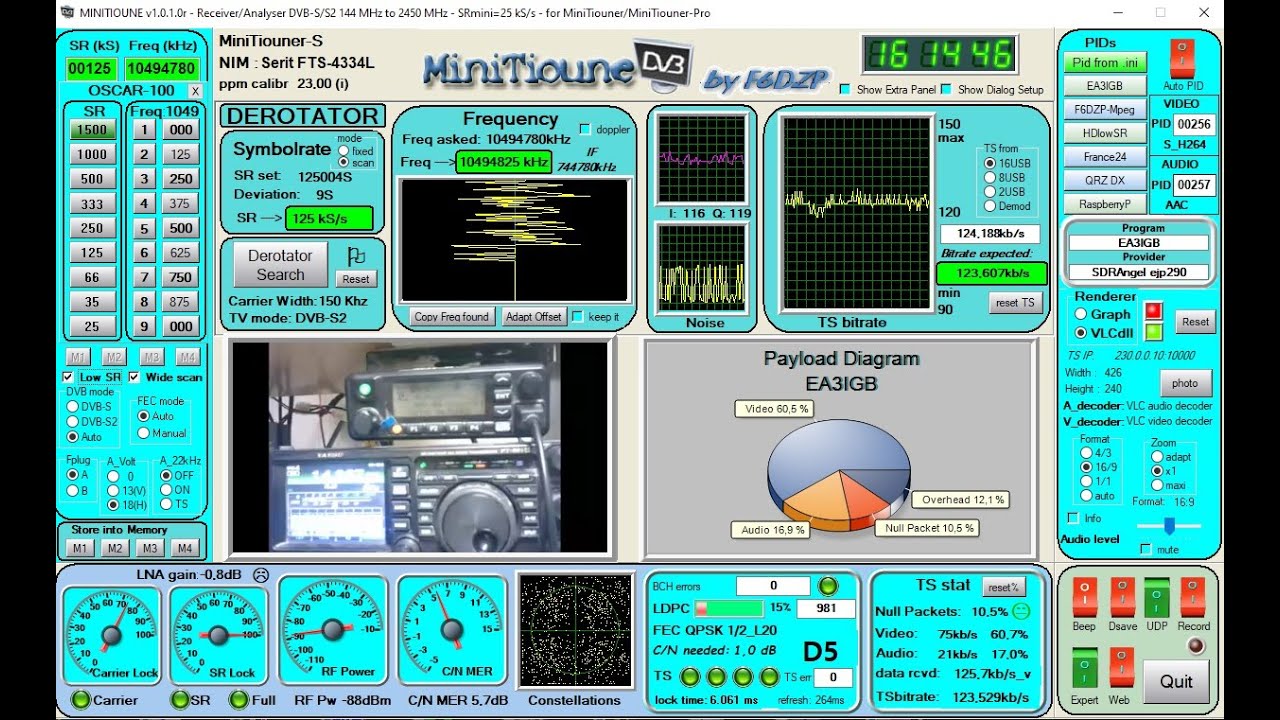Toggle Show Extra Panel checkbox
This screenshot has height=720, width=1280.
click(x=845, y=89)
